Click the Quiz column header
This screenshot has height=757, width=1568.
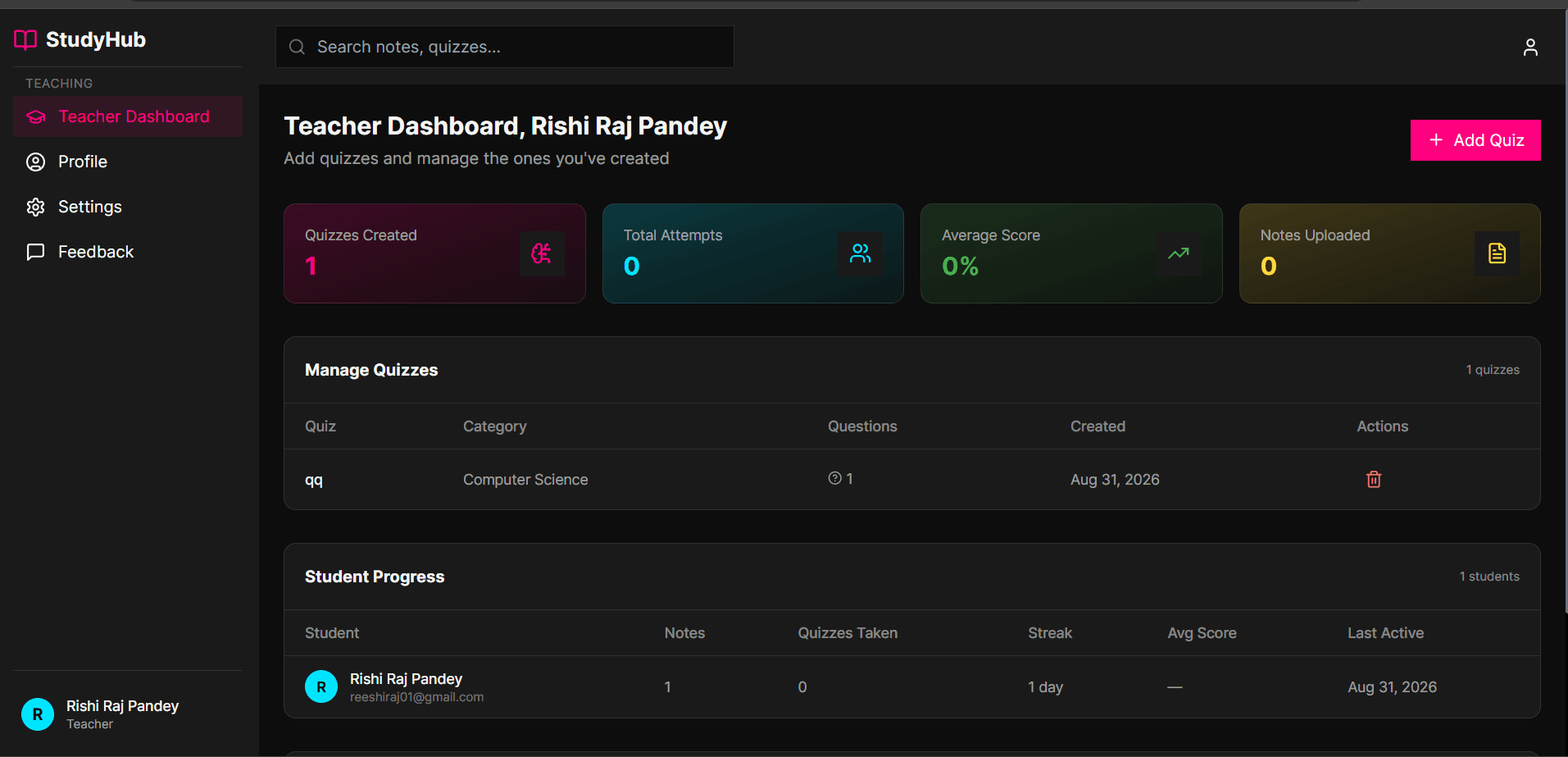(320, 426)
